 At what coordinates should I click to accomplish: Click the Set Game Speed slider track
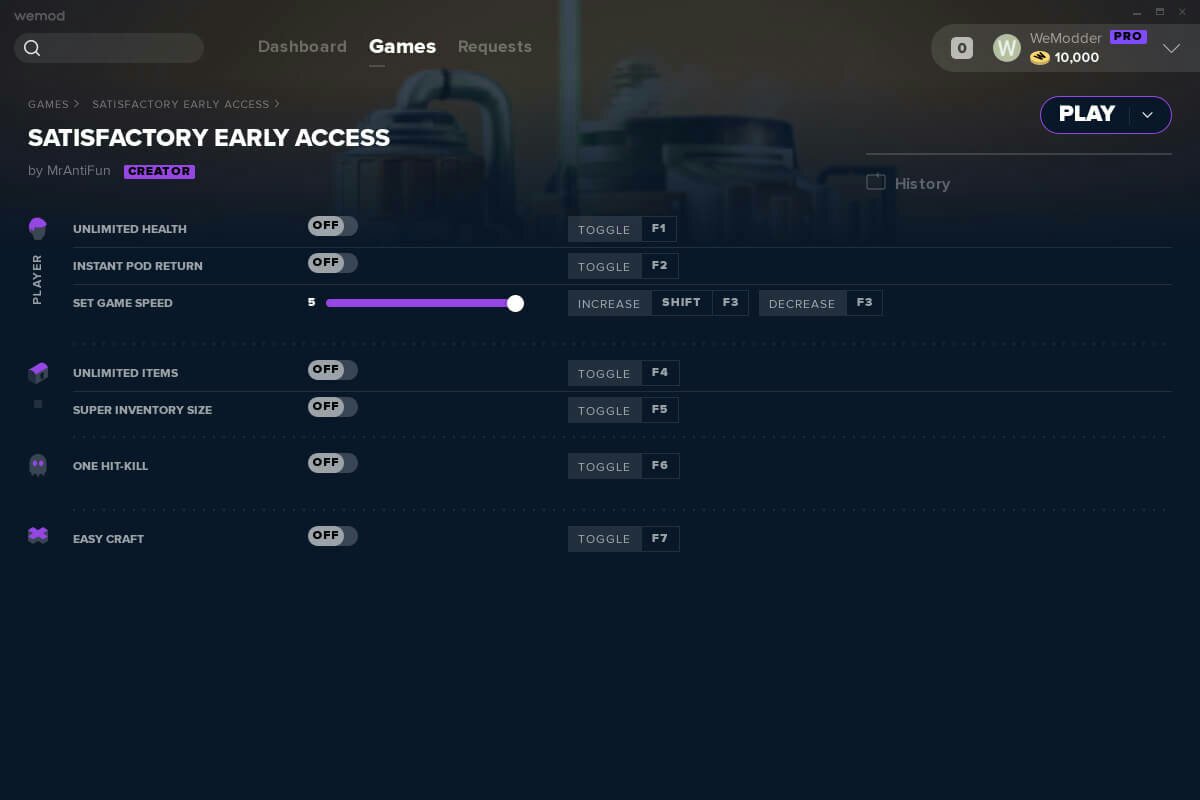[x=420, y=303]
